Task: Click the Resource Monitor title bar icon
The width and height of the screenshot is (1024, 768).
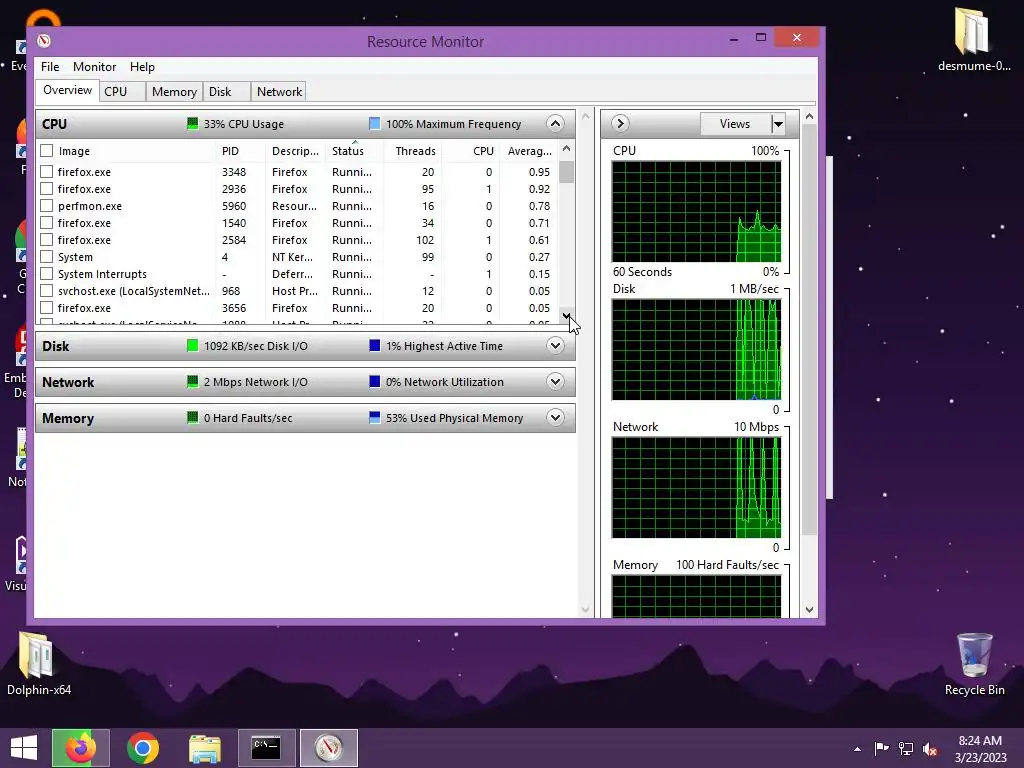Action: click(44, 41)
